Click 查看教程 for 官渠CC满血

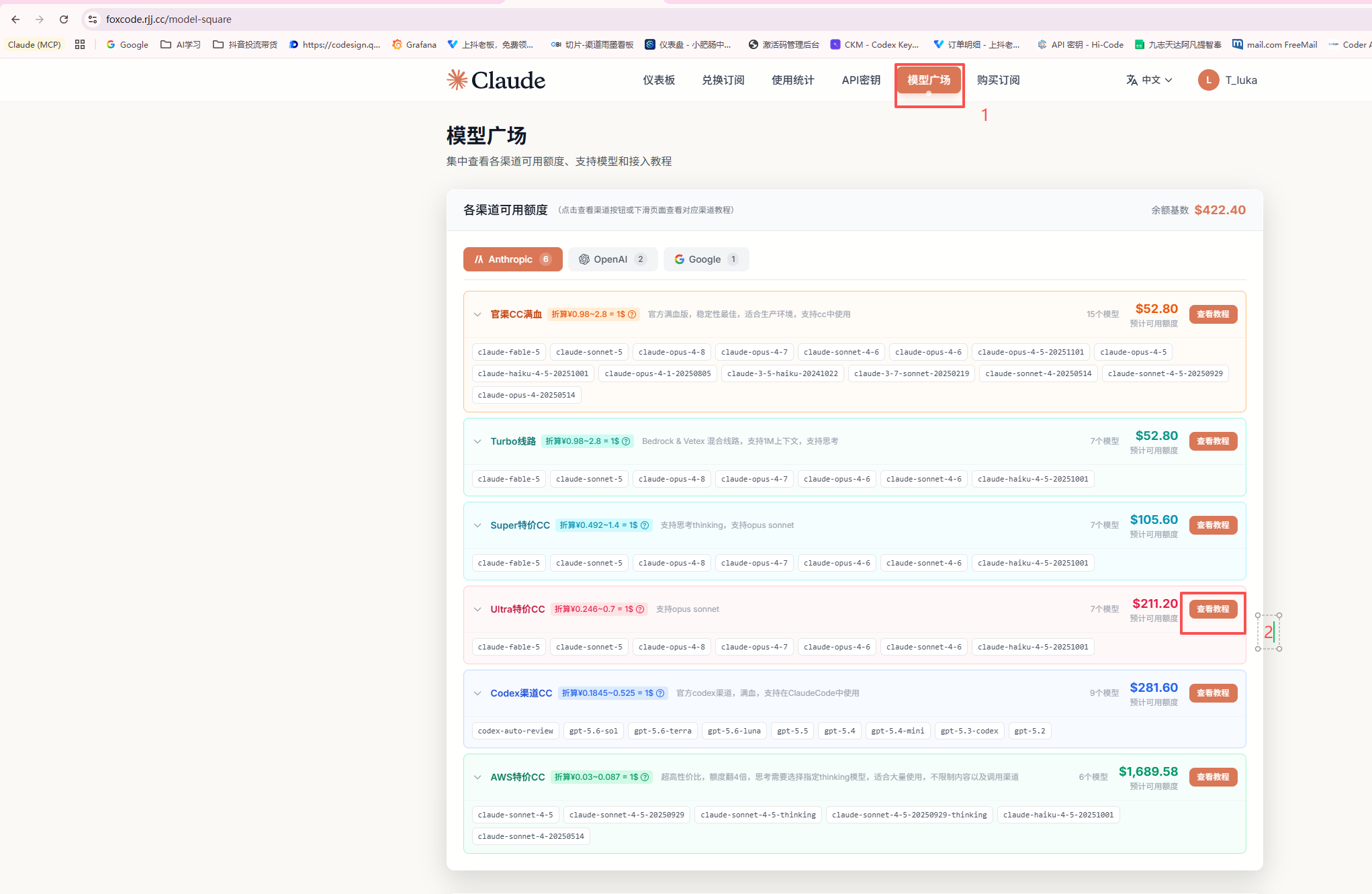1213,314
